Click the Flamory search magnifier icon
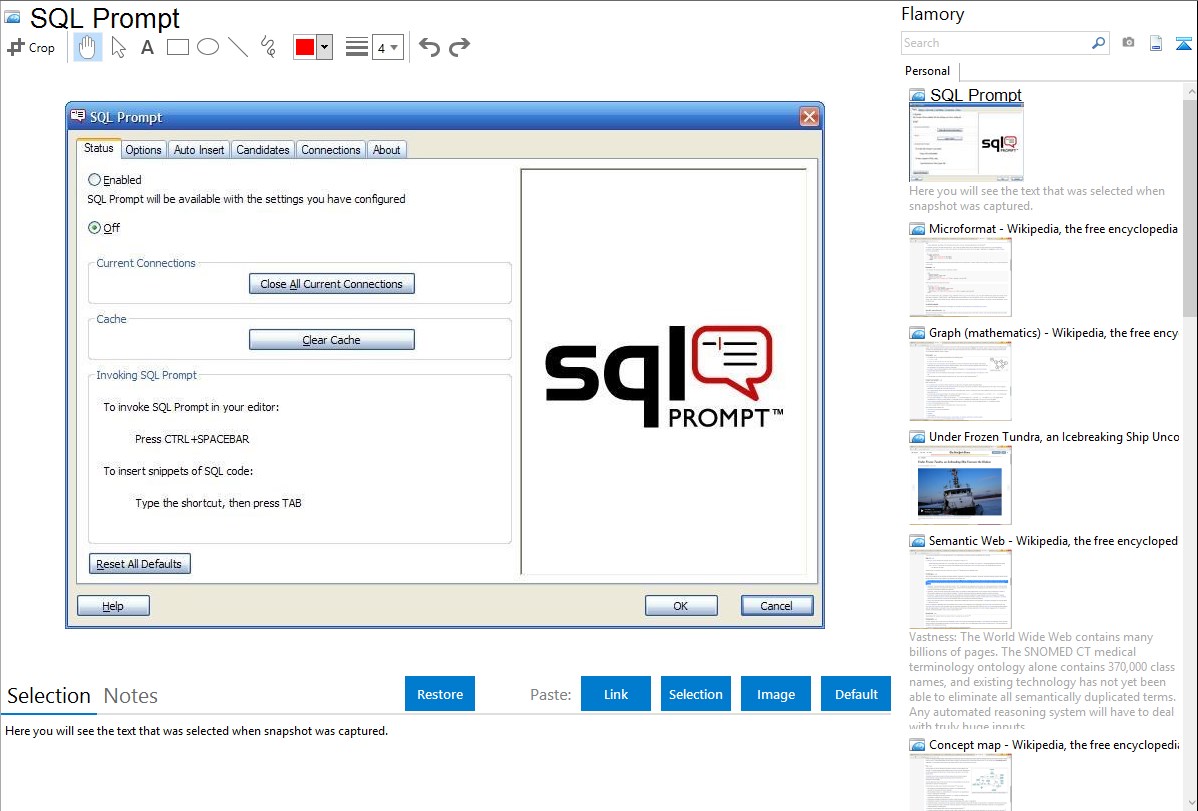Image resolution: width=1198 pixels, height=811 pixels. coord(1098,43)
